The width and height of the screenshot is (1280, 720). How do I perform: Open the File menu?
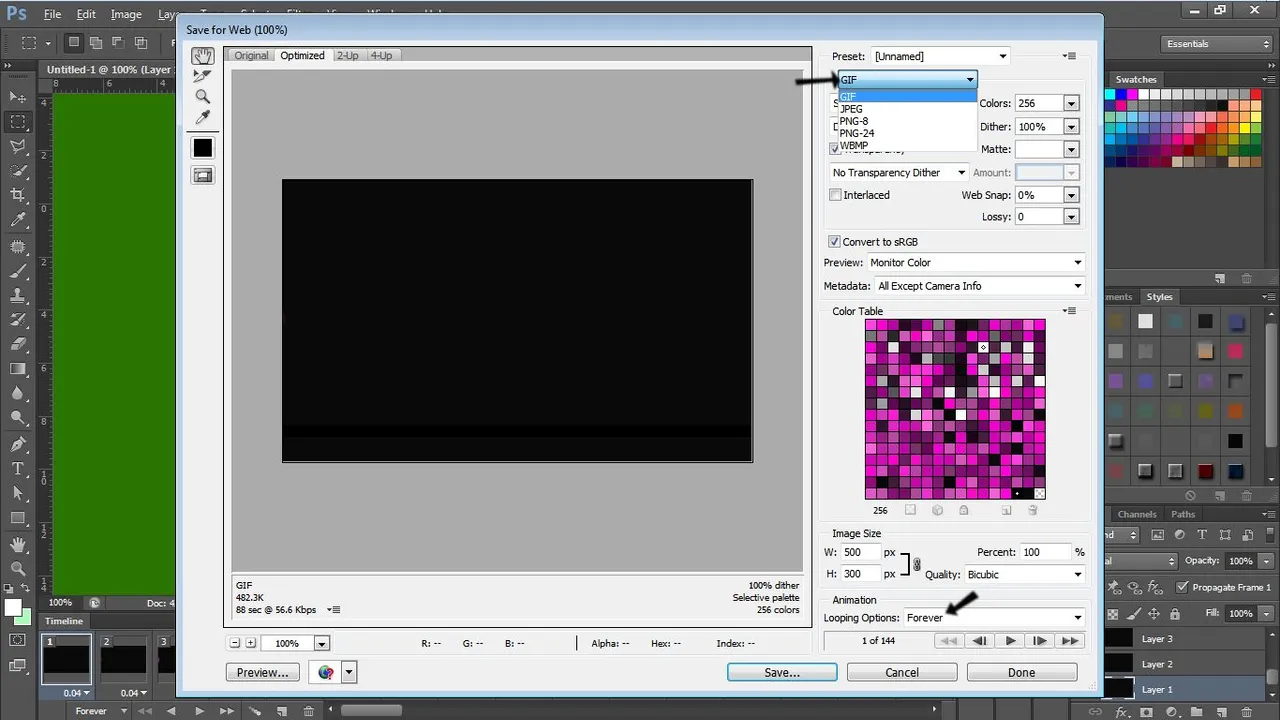click(52, 15)
